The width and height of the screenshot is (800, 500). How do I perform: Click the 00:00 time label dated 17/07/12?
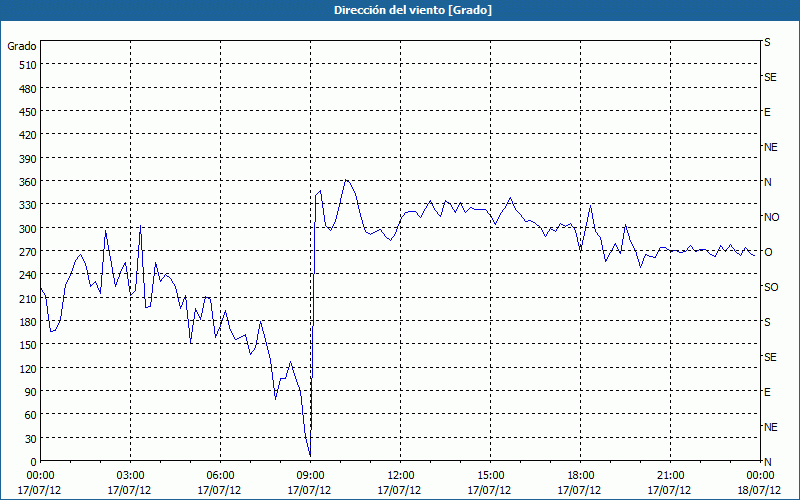[x=40, y=476]
